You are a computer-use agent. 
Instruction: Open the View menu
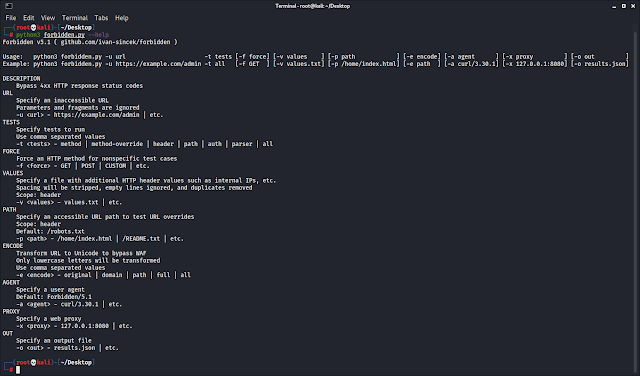48,18
